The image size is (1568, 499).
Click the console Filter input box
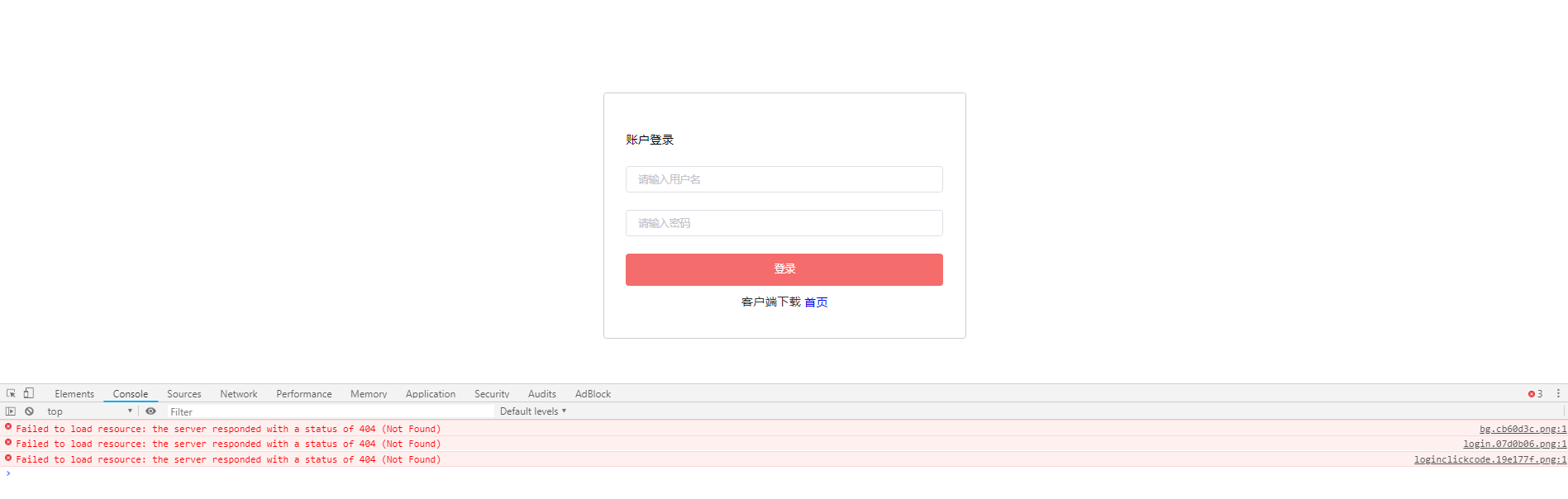[331, 411]
